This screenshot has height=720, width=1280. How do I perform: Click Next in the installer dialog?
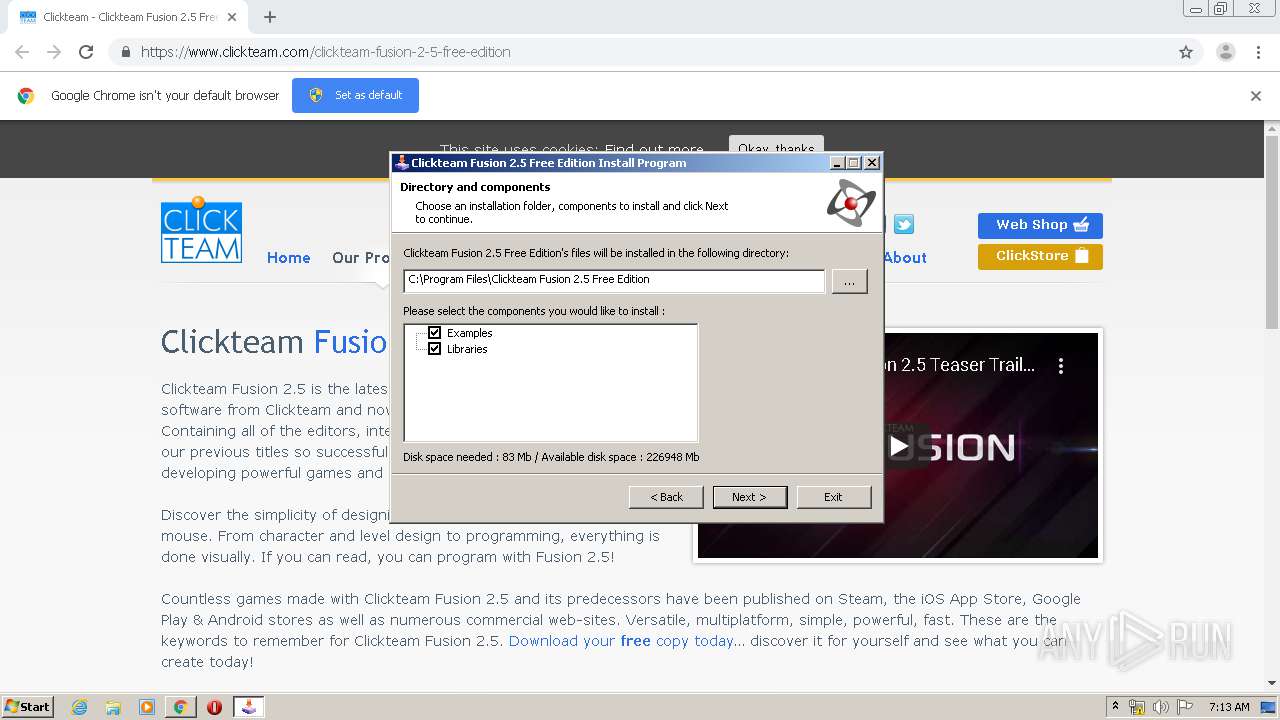click(x=750, y=497)
